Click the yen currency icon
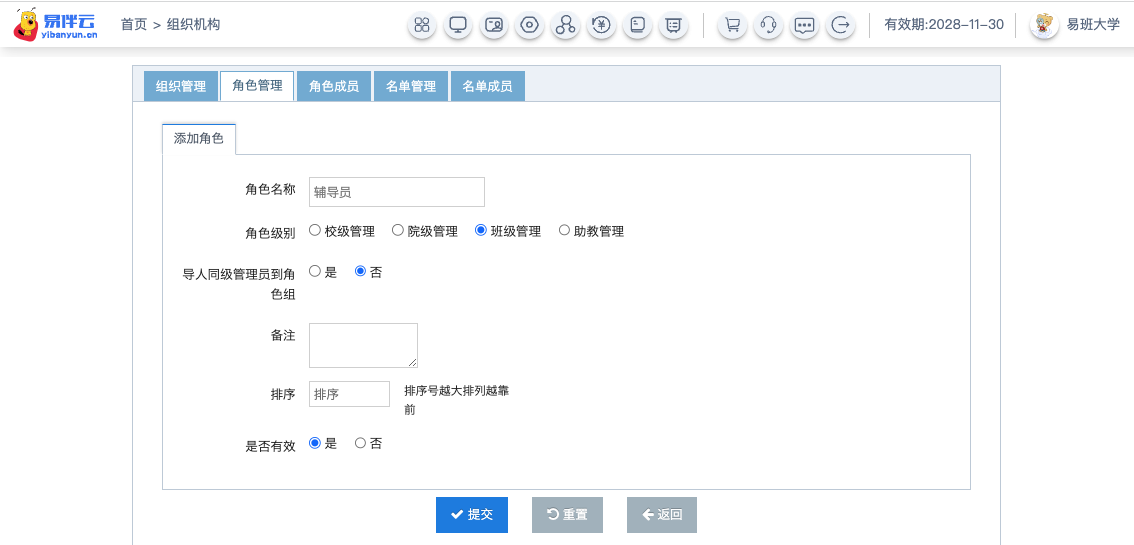 601,25
